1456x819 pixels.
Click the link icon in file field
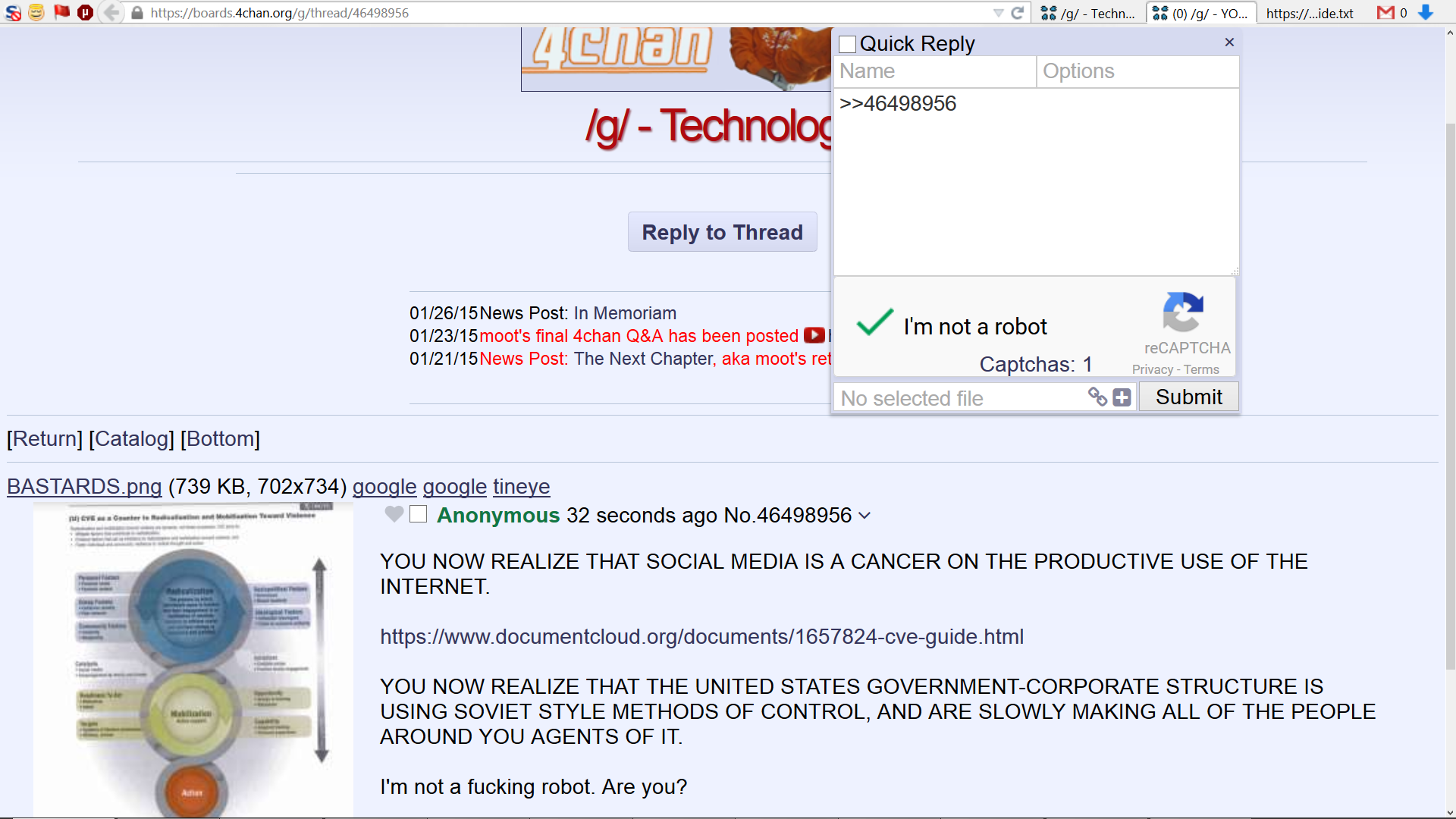pyautogui.click(x=1097, y=397)
